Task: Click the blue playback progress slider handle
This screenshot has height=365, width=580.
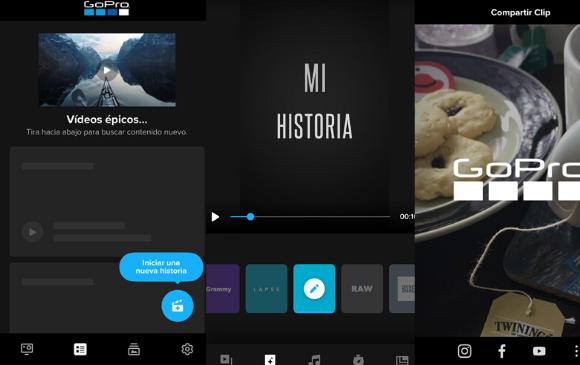Action: click(x=250, y=217)
